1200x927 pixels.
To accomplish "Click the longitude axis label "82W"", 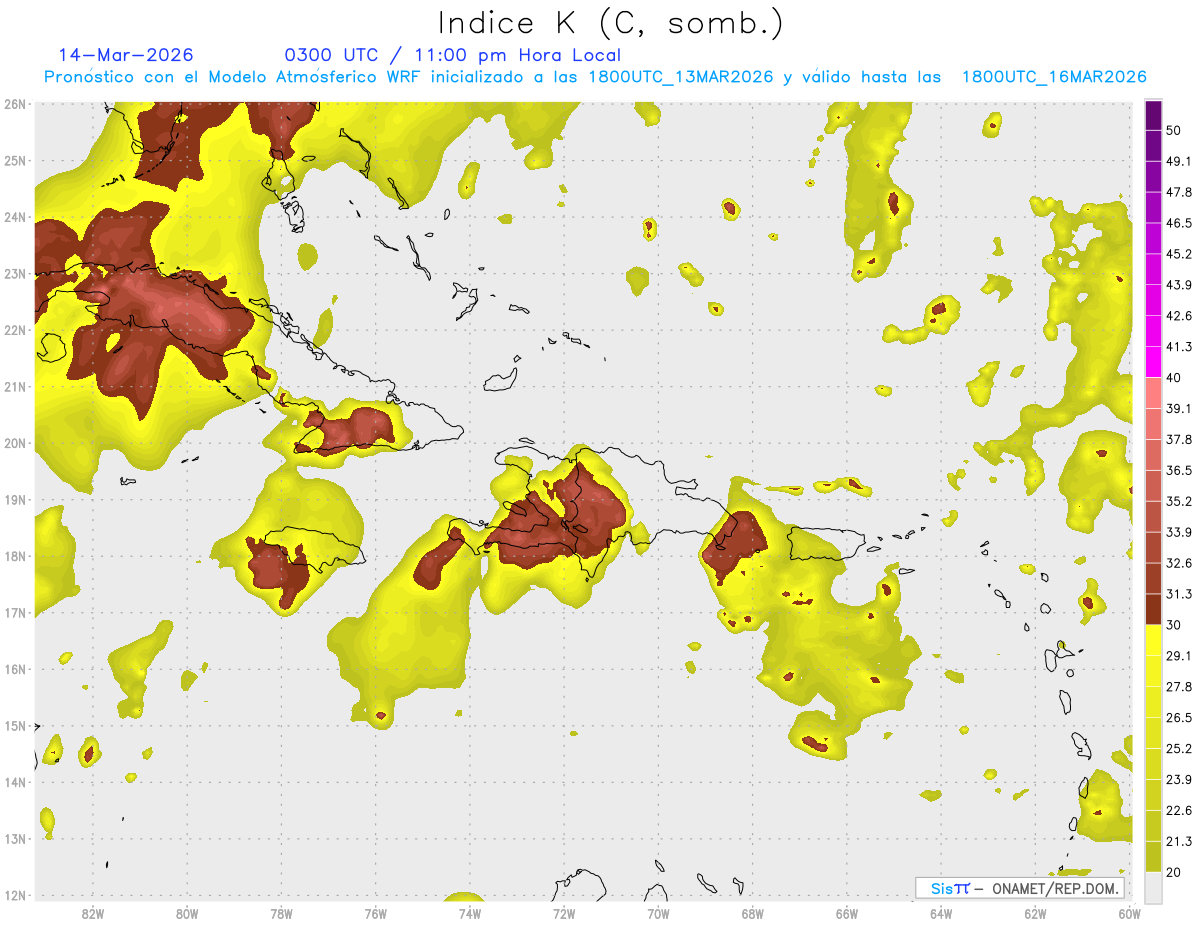I will (x=93, y=914).
